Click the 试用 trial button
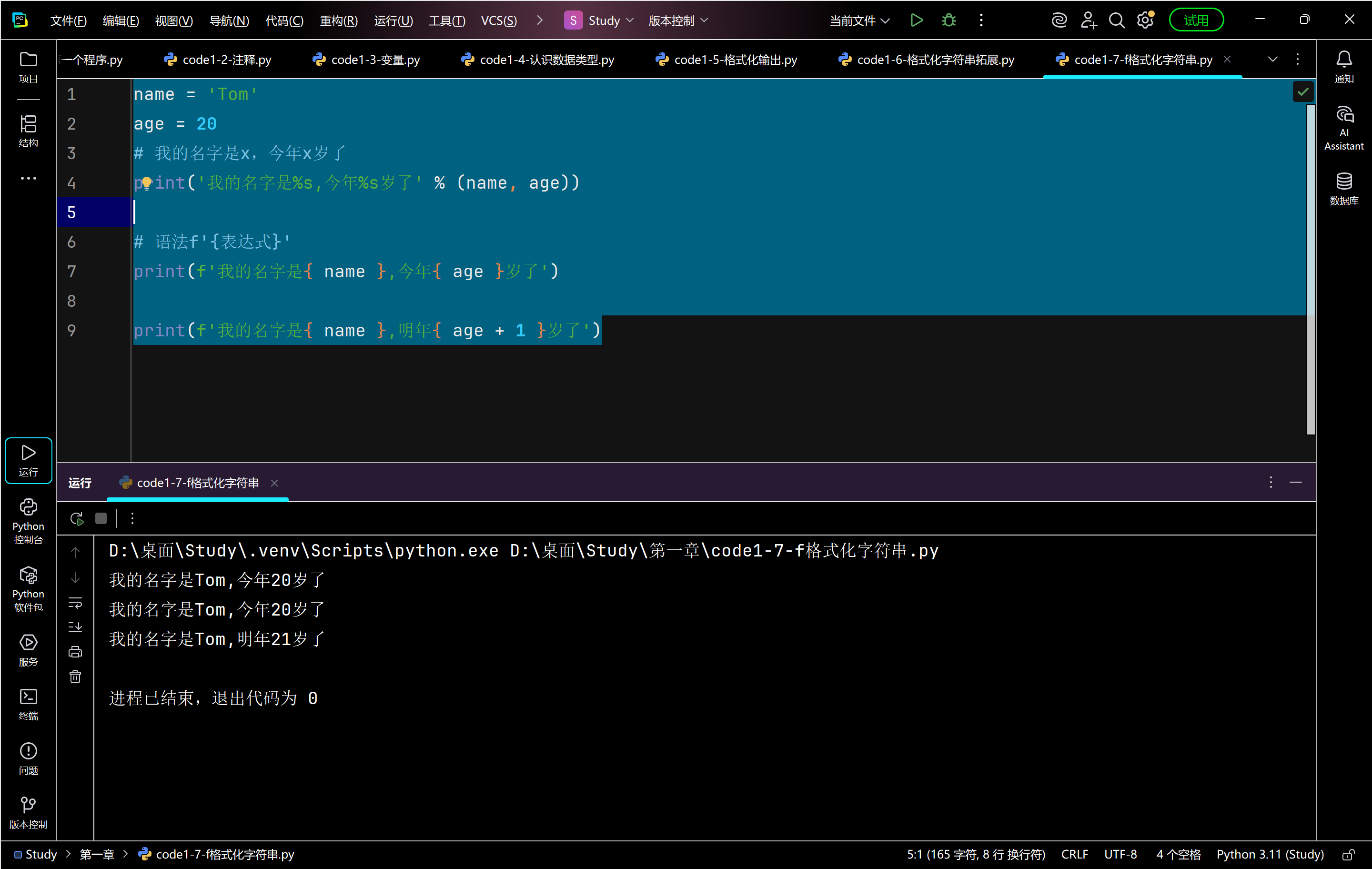Viewport: 1372px width, 869px height. point(1195,20)
